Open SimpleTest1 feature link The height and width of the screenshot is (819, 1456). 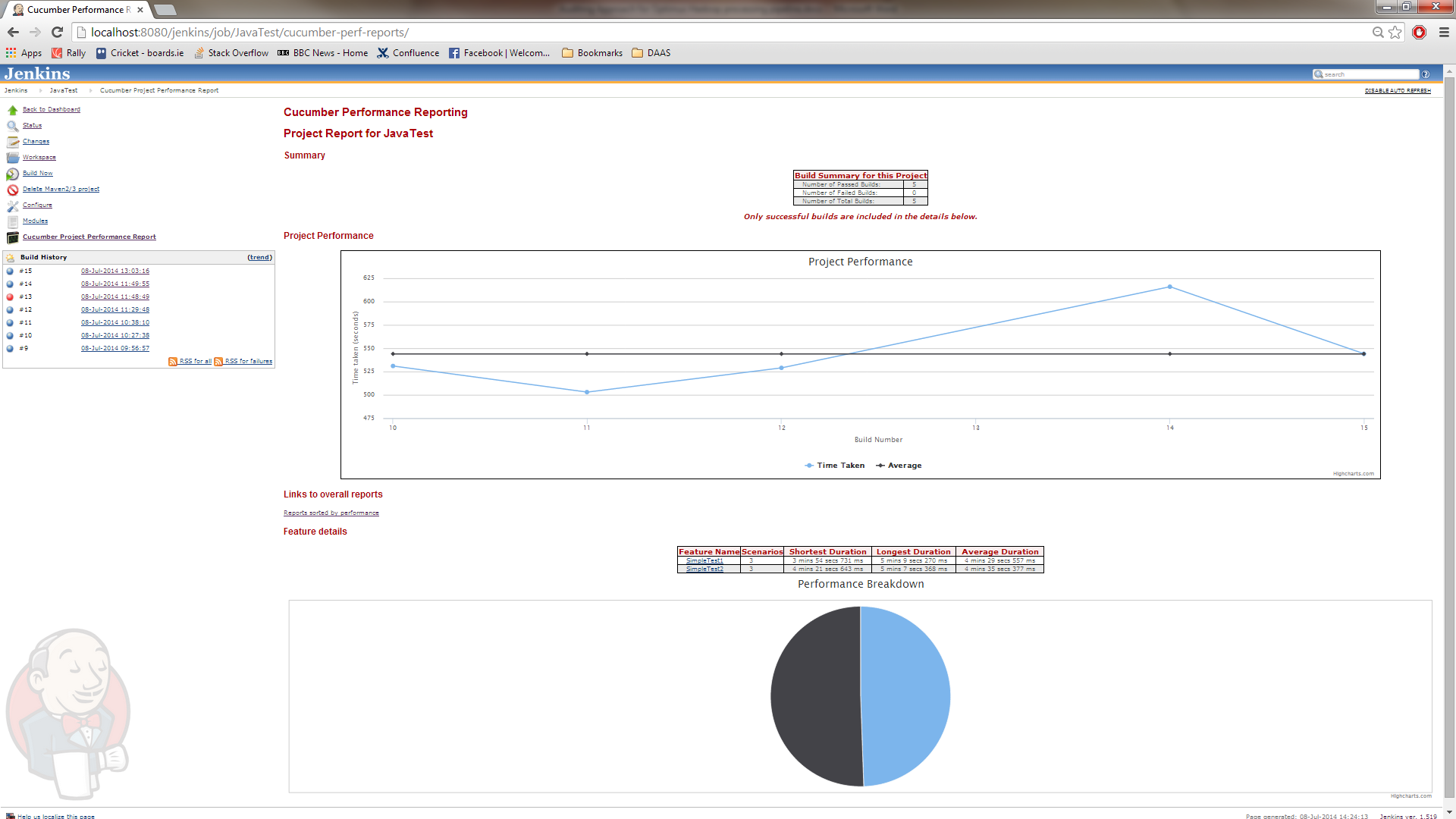click(704, 560)
